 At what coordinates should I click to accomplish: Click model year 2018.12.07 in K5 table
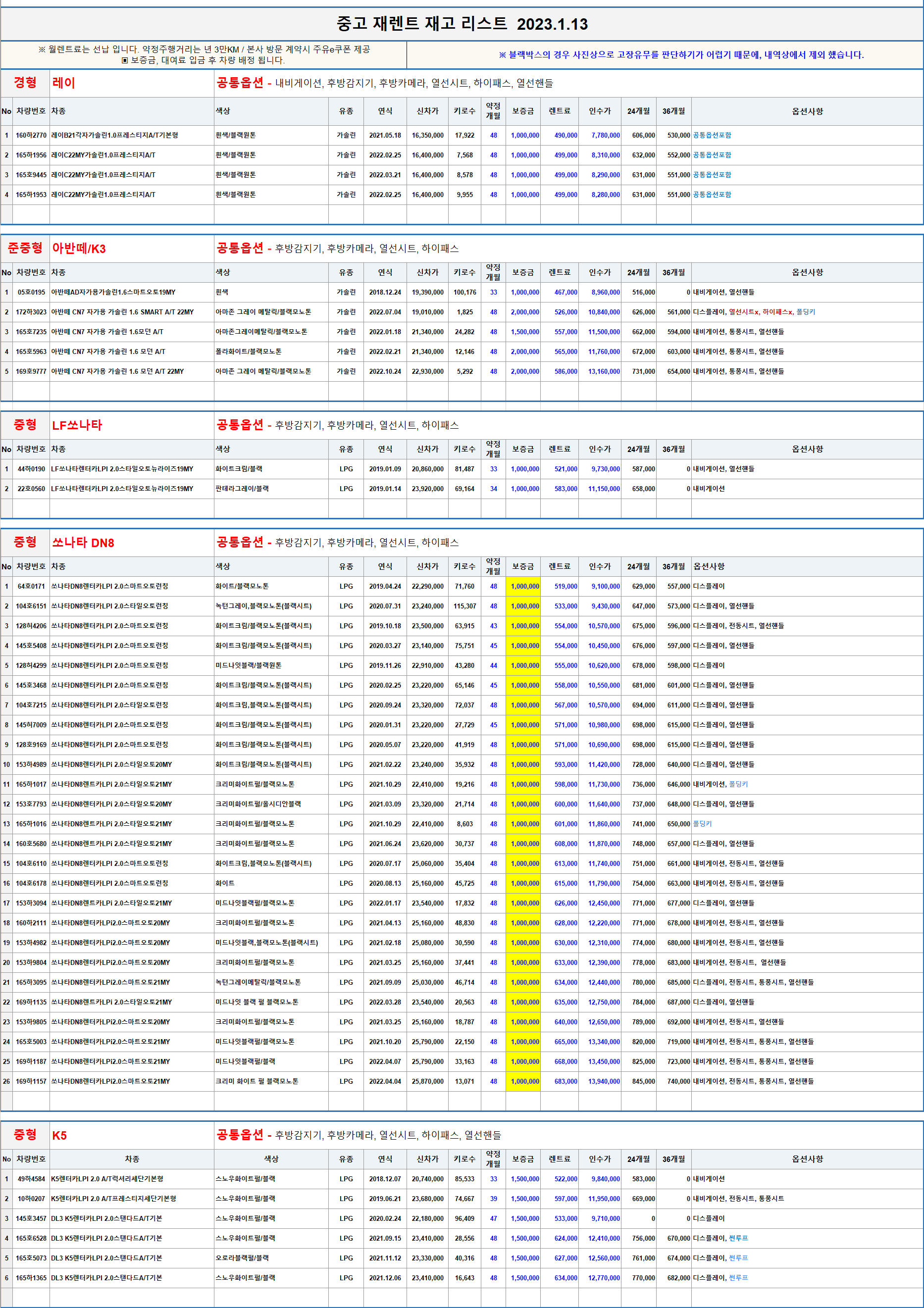[385, 1179]
